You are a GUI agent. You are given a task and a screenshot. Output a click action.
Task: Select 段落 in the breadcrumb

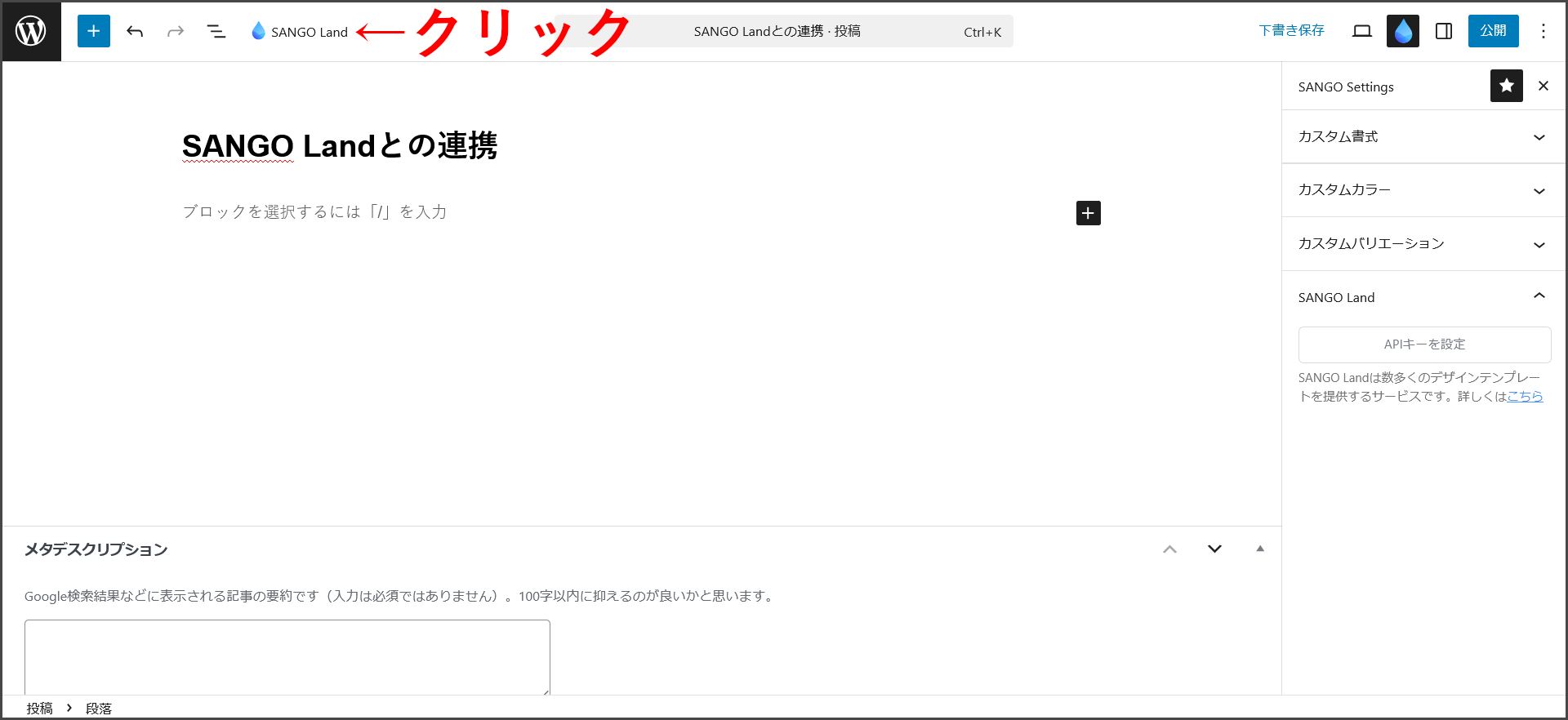point(99,708)
